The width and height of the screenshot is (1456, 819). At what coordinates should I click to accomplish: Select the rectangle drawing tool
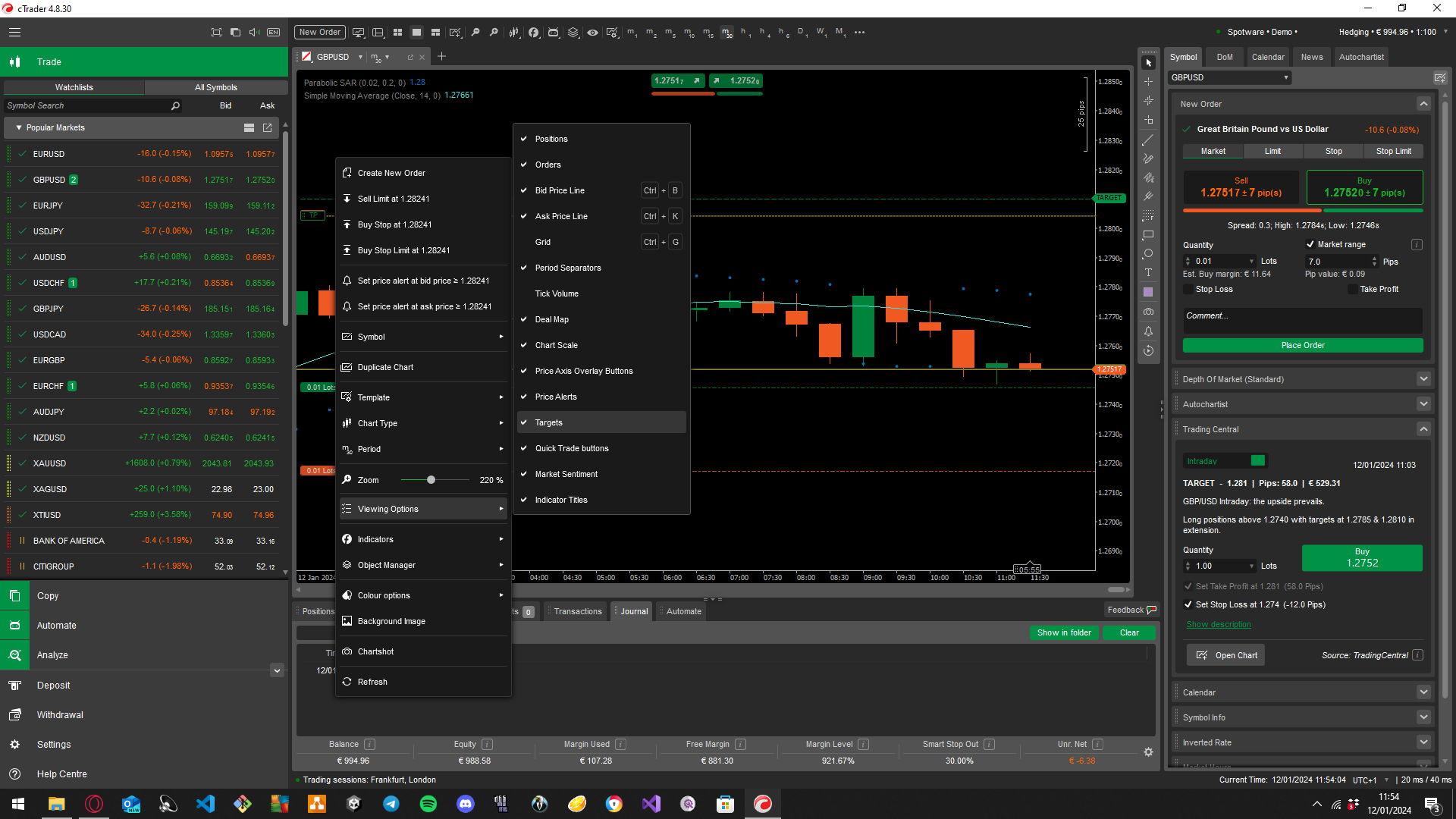point(1148,234)
